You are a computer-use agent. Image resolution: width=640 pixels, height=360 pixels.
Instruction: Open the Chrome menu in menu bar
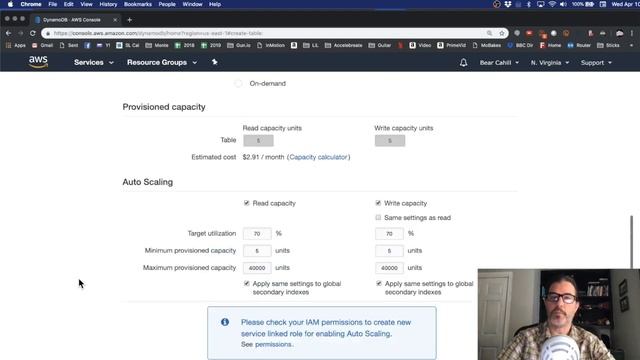pos(31,4)
